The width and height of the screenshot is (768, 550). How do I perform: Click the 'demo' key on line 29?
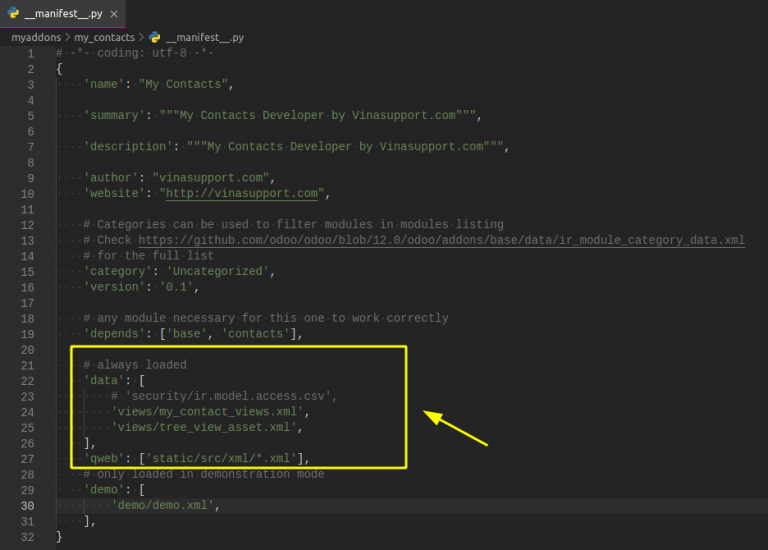click(x=104, y=490)
